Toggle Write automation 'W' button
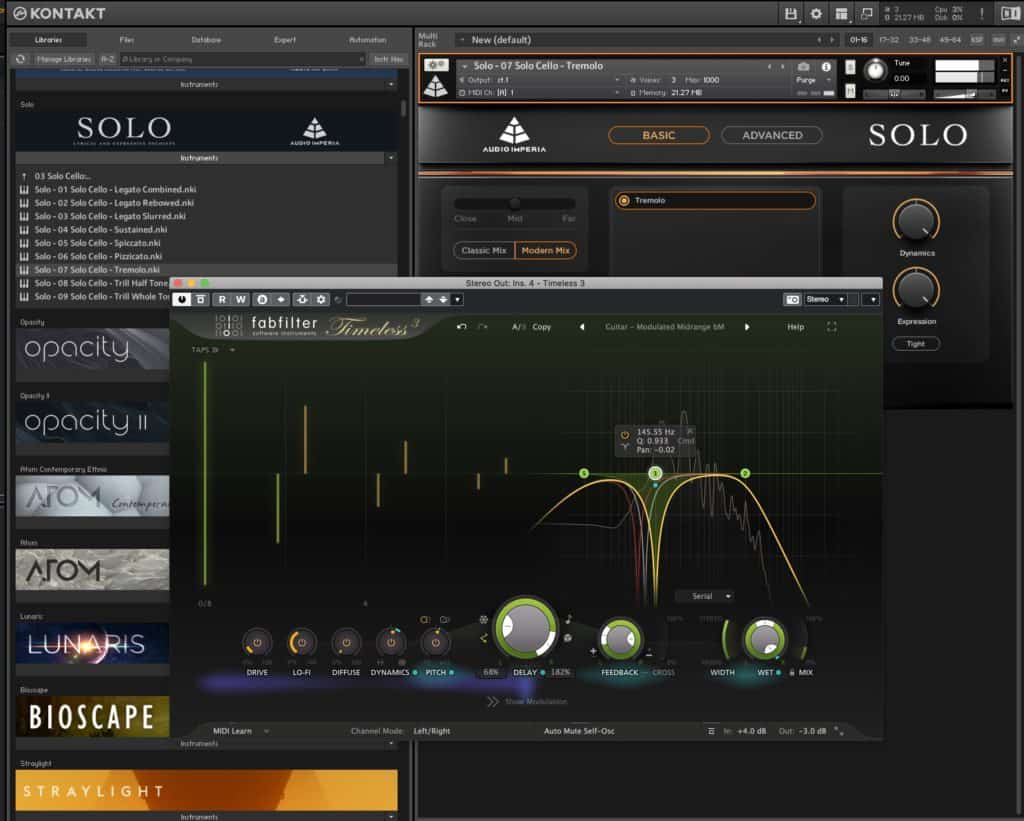 [x=240, y=299]
